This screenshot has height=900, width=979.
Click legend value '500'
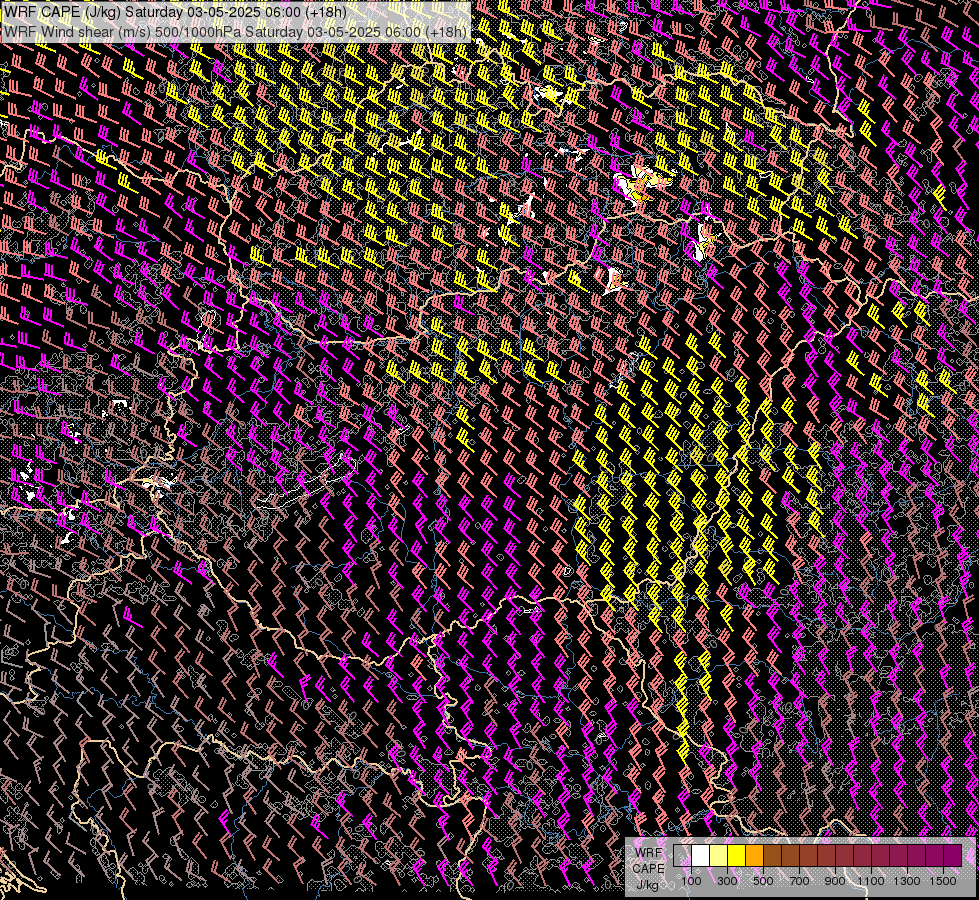pos(763,881)
